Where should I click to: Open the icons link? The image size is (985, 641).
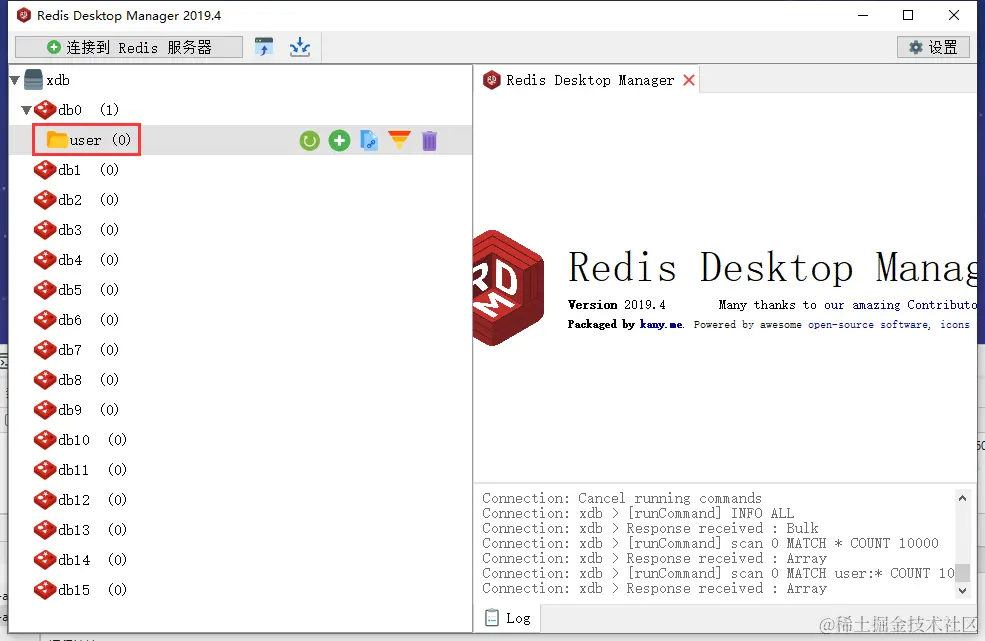tap(954, 324)
